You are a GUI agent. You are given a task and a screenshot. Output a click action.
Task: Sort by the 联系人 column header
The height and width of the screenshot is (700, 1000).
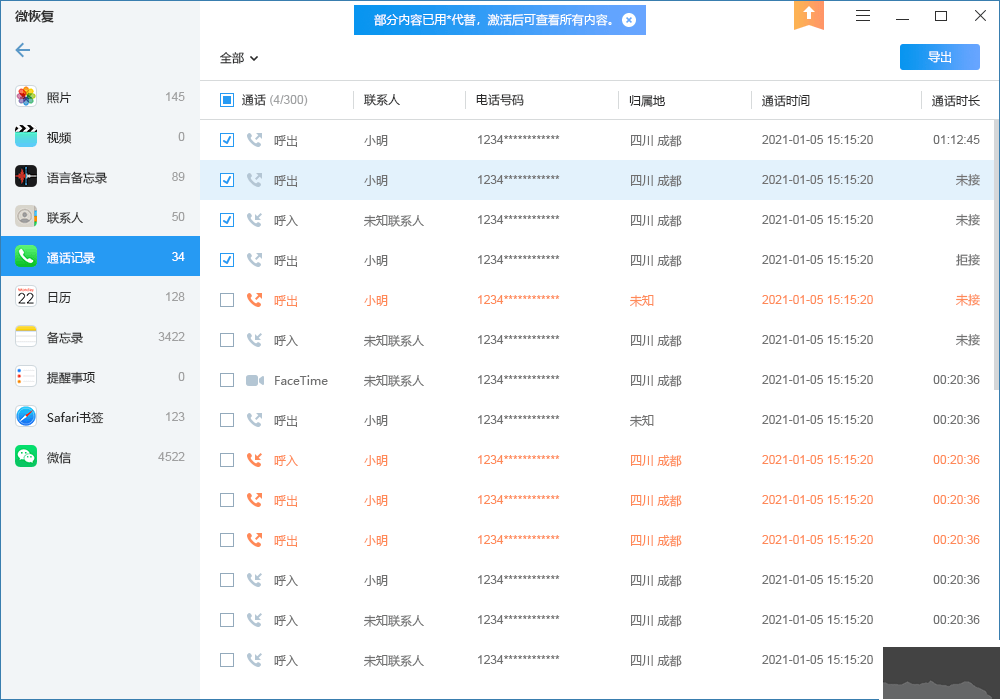(x=381, y=100)
